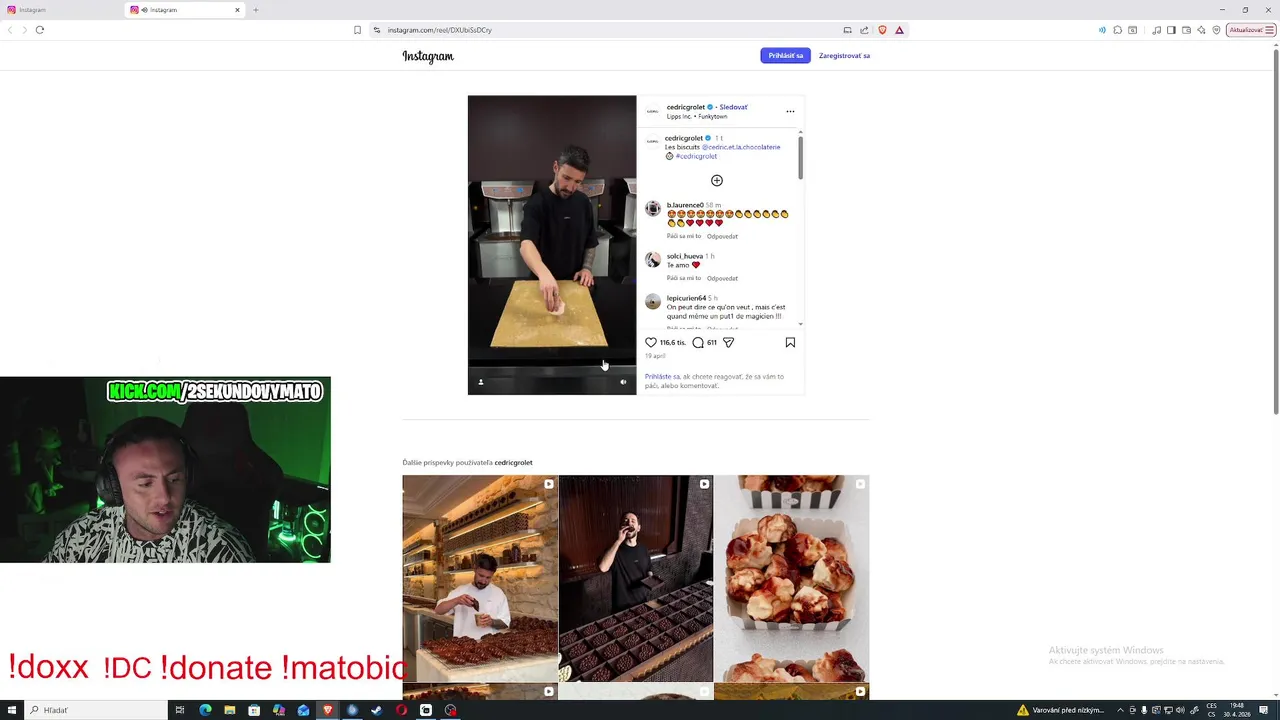Open the Leo AI sparkle icon
The width and height of the screenshot is (1280, 720).
pos(1201,30)
